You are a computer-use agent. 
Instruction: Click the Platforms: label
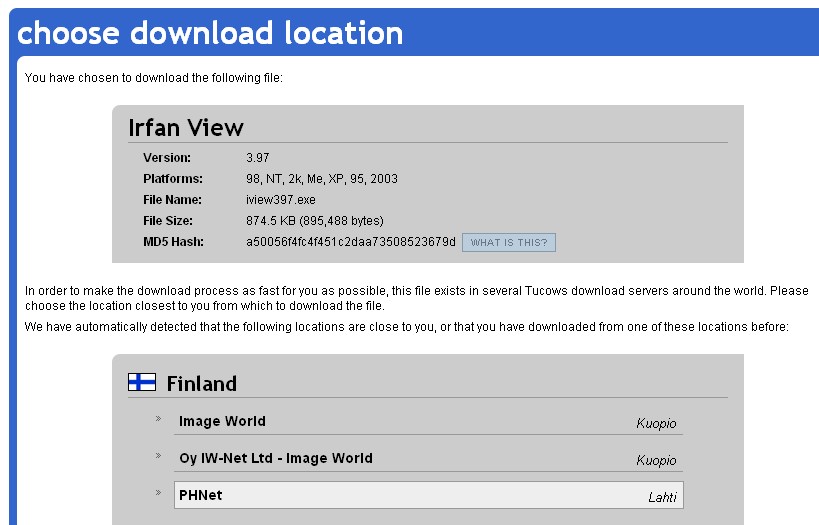click(173, 179)
